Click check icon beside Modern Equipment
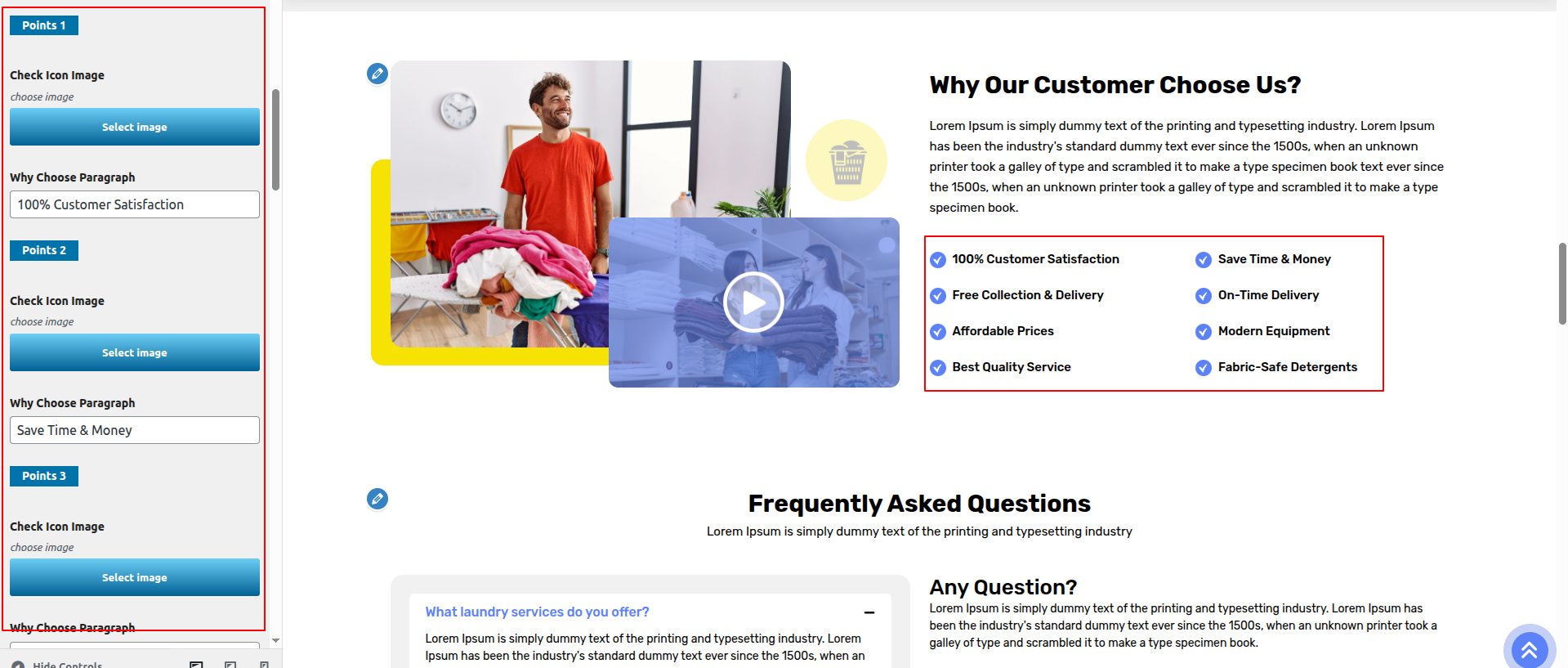The image size is (1568, 668). pos(1204,332)
